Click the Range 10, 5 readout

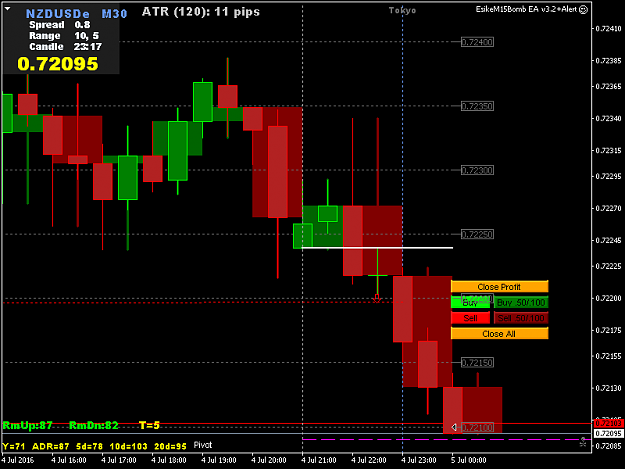pos(64,36)
